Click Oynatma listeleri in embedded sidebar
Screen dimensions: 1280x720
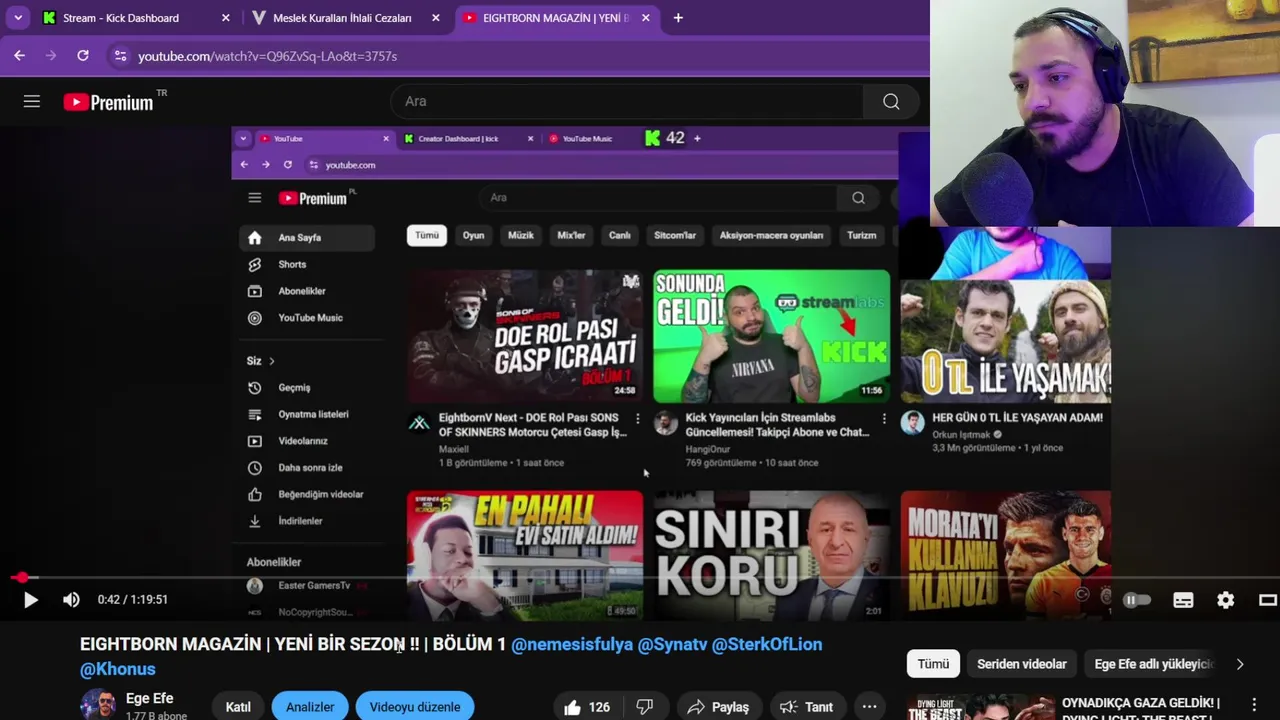click(x=308, y=414)
